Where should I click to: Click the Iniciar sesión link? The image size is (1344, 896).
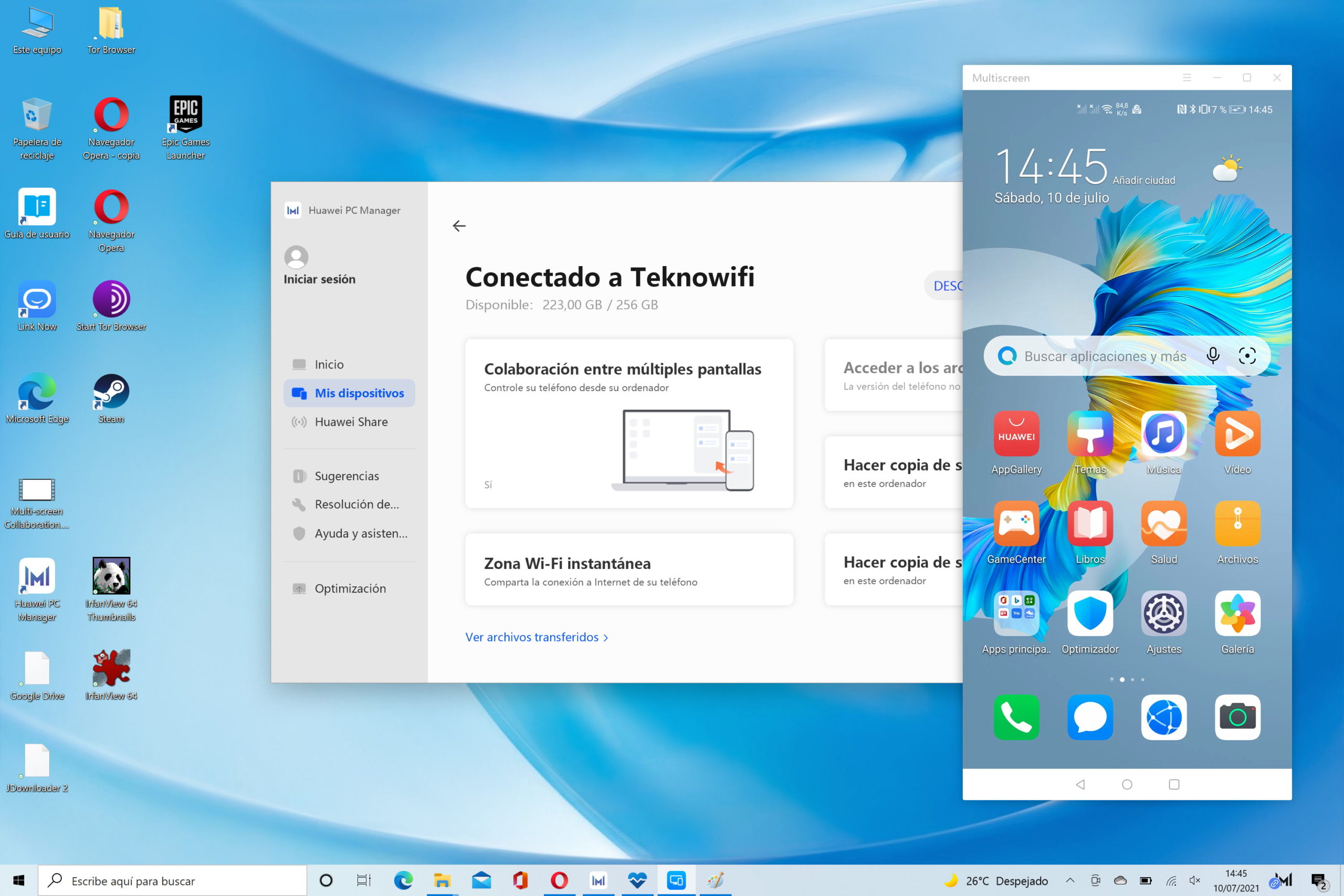point(319,279)
